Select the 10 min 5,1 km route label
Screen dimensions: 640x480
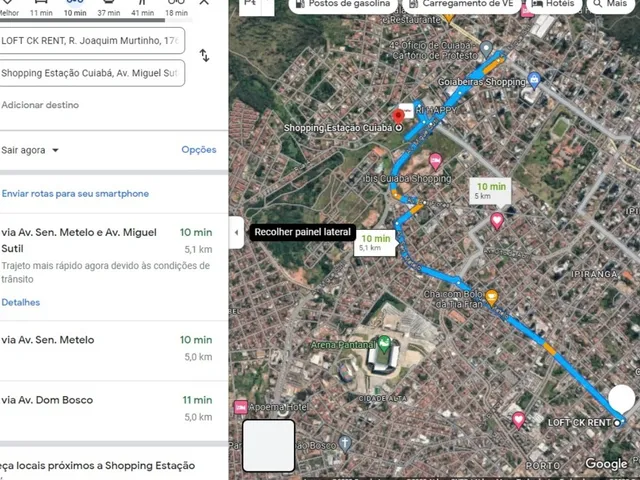pos(375,242)
